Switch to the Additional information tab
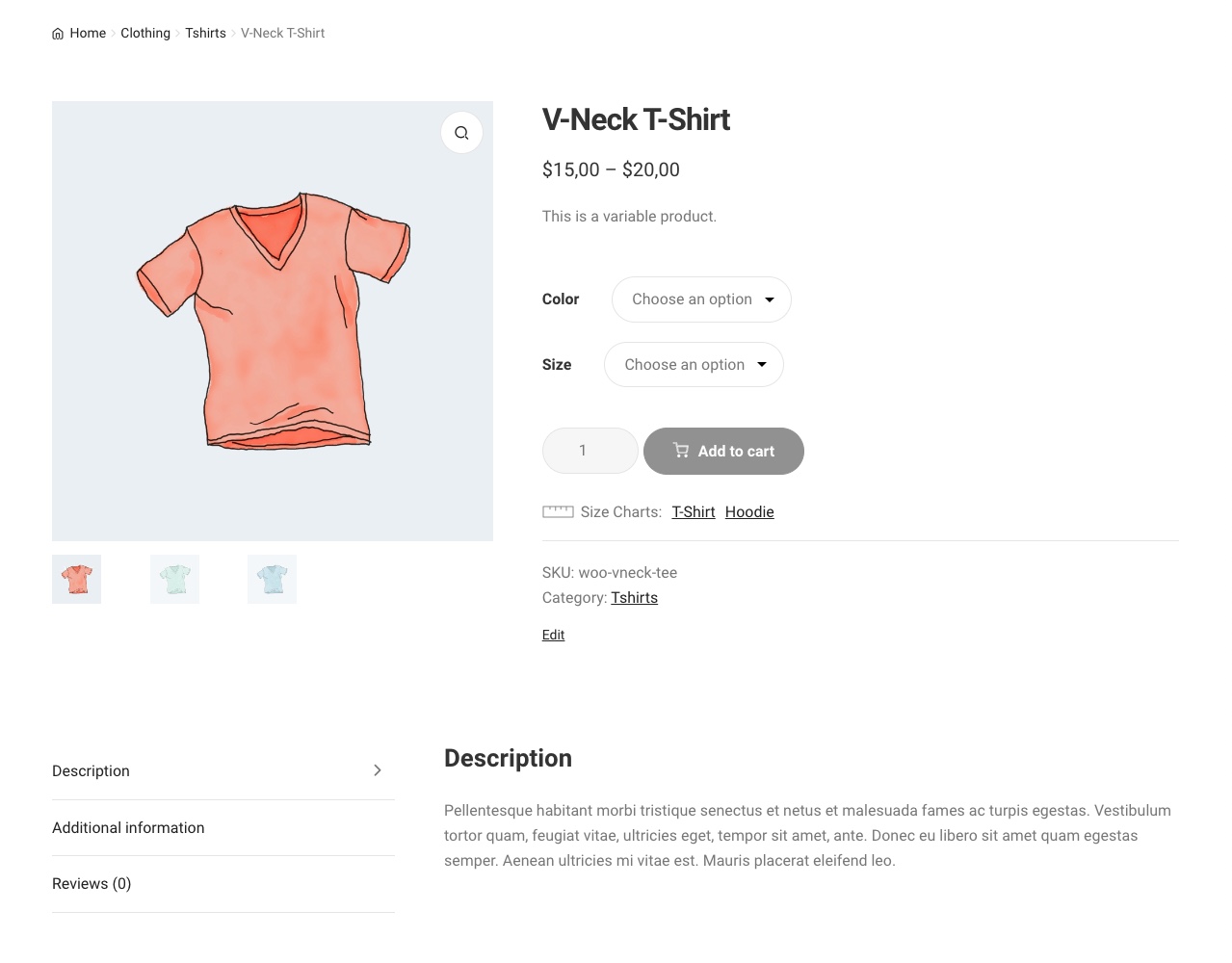Viewport: 1232px width, 963px height. [128, 828]
